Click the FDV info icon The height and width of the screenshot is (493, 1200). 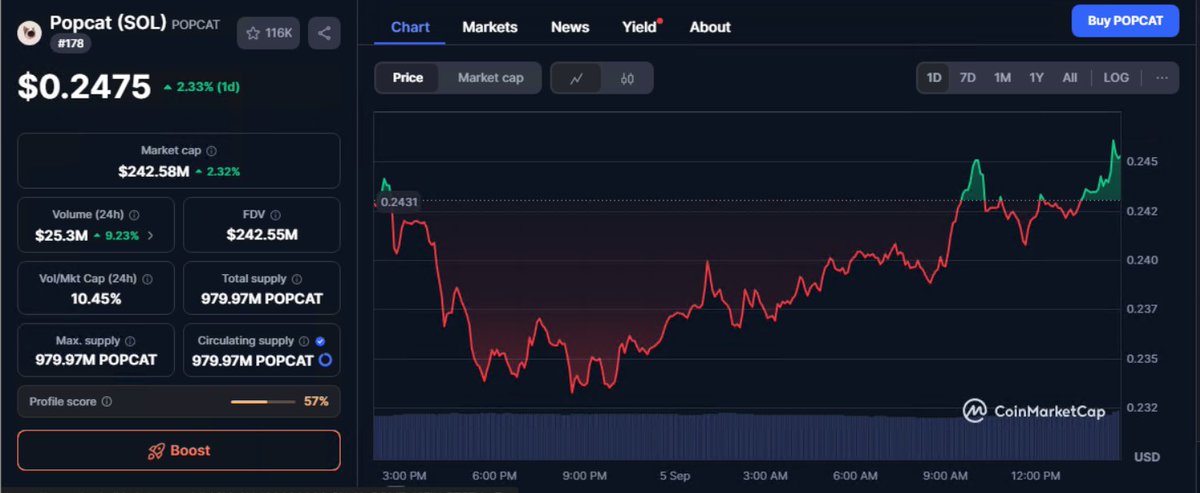275,214
